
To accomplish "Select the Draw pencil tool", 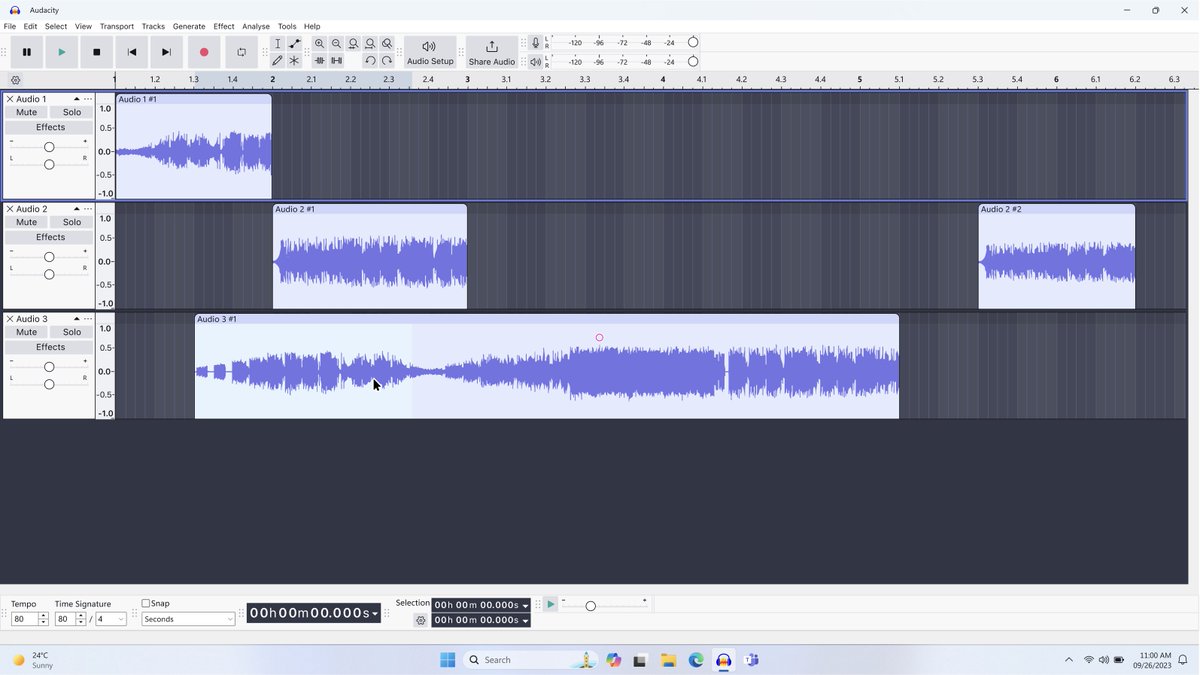I will [277, 61].
